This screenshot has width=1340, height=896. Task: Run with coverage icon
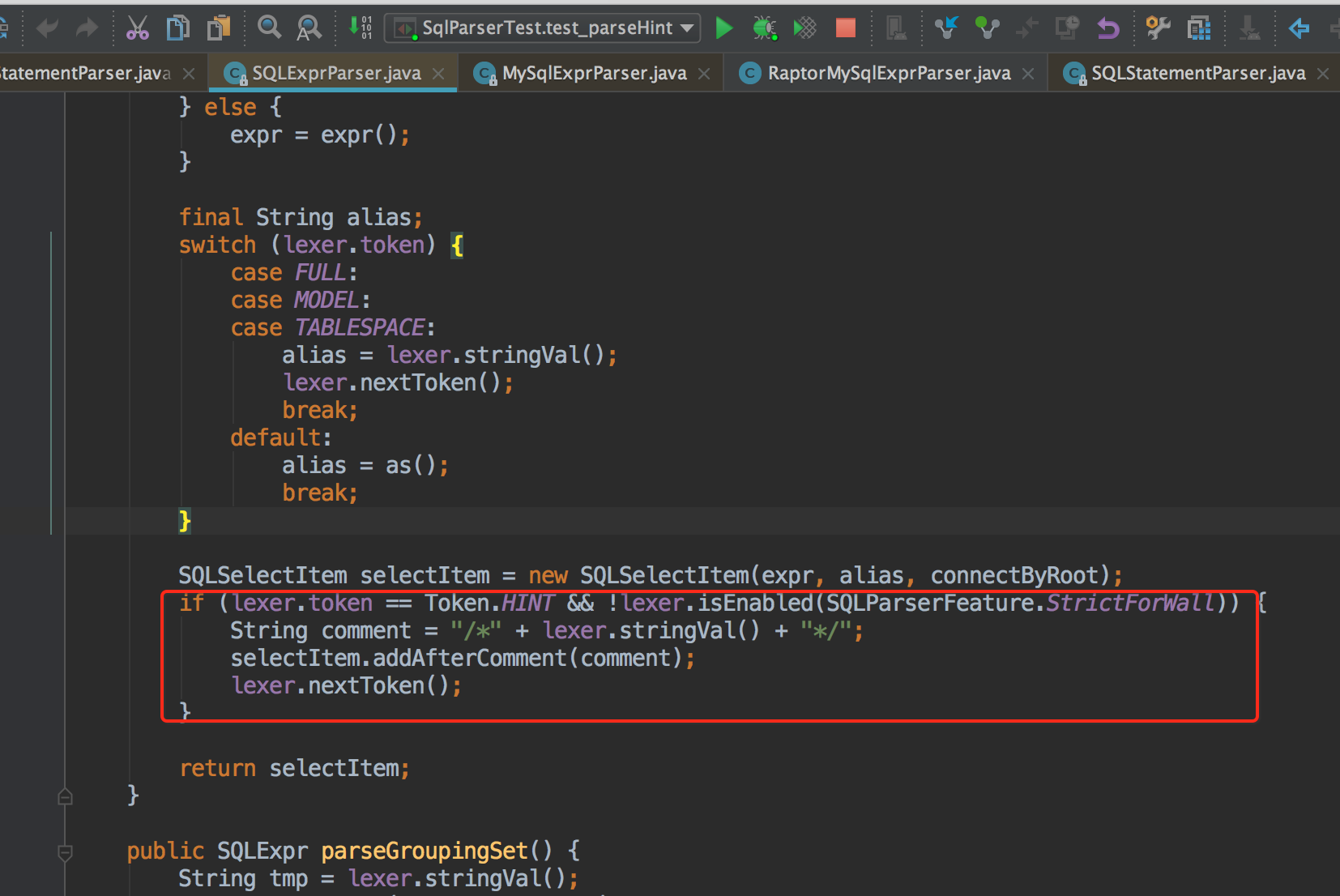click(804, 28)
